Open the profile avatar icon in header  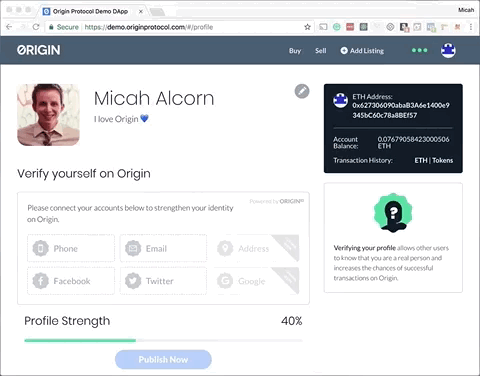coord(448,50)
